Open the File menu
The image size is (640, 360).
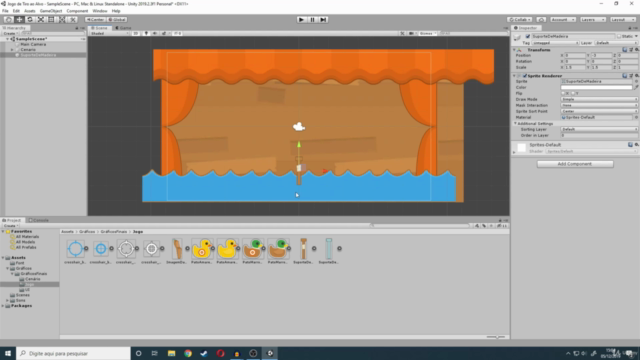coord(5,11)
